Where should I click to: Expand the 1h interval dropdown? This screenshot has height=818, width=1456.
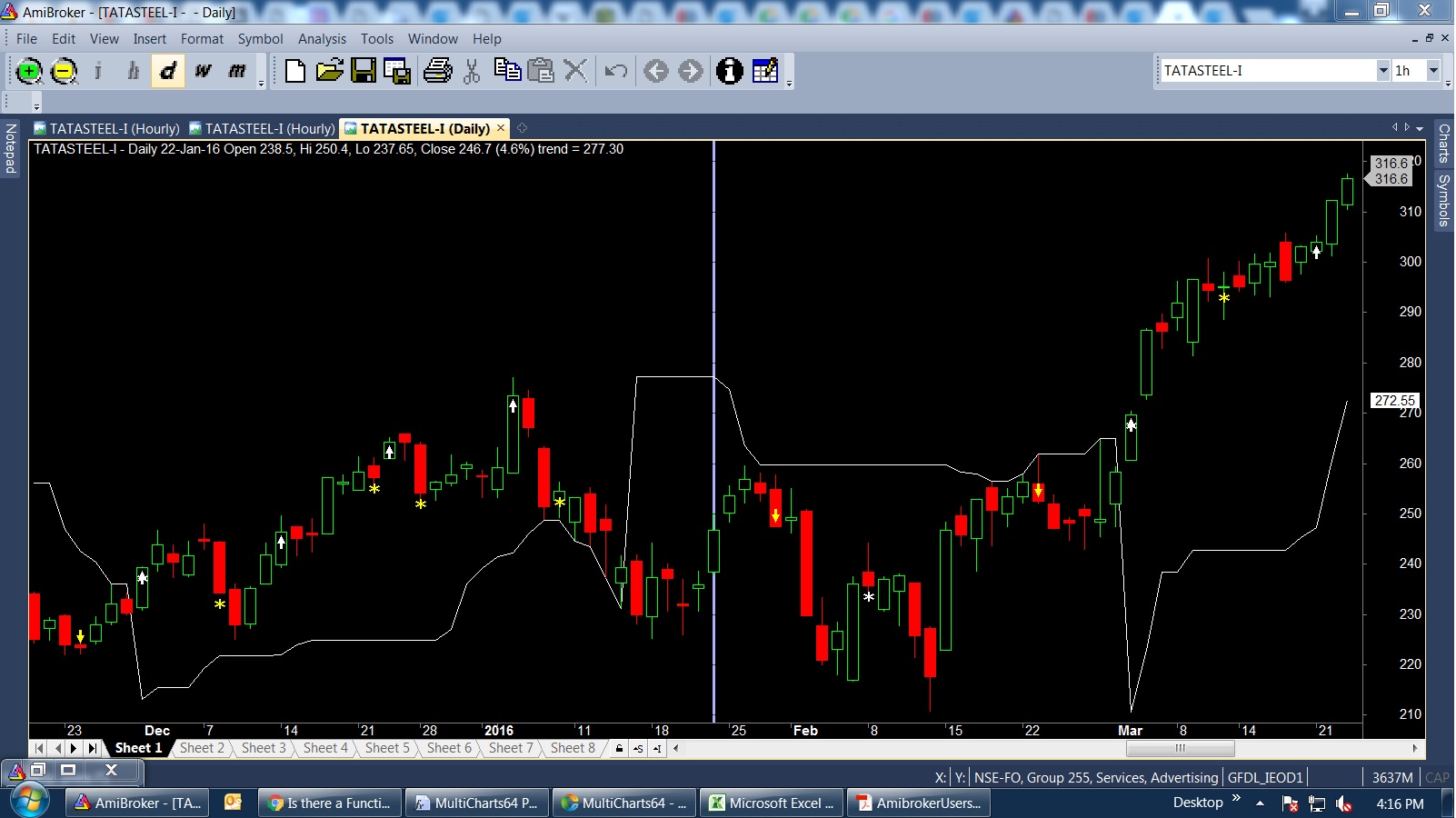[x=1433, y=71]
